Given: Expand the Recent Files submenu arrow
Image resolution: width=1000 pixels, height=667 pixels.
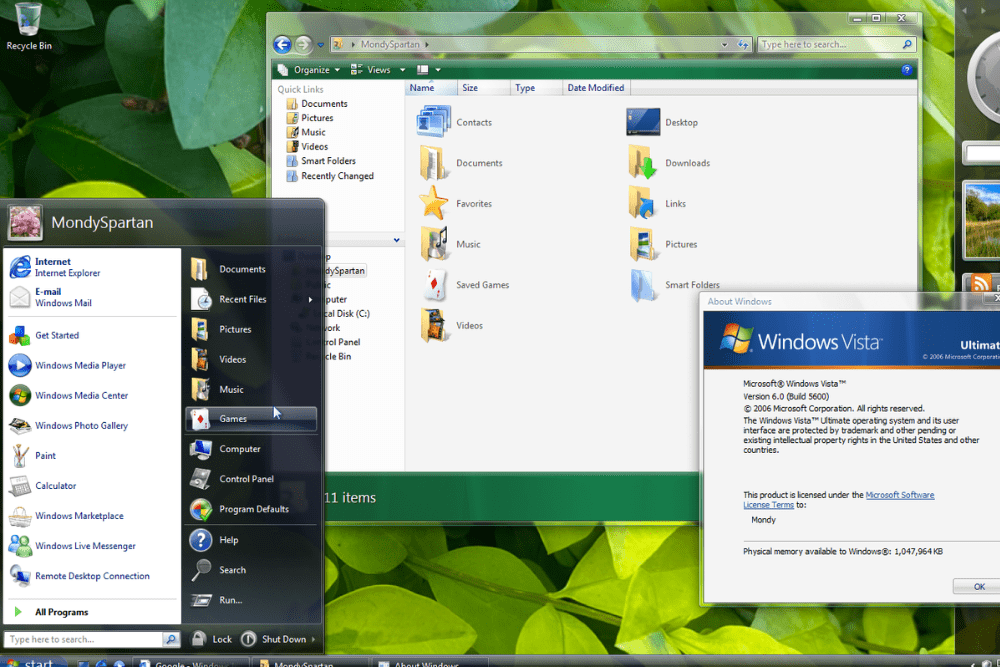Looking at the screenshot, I should click(x=310, y=300).
